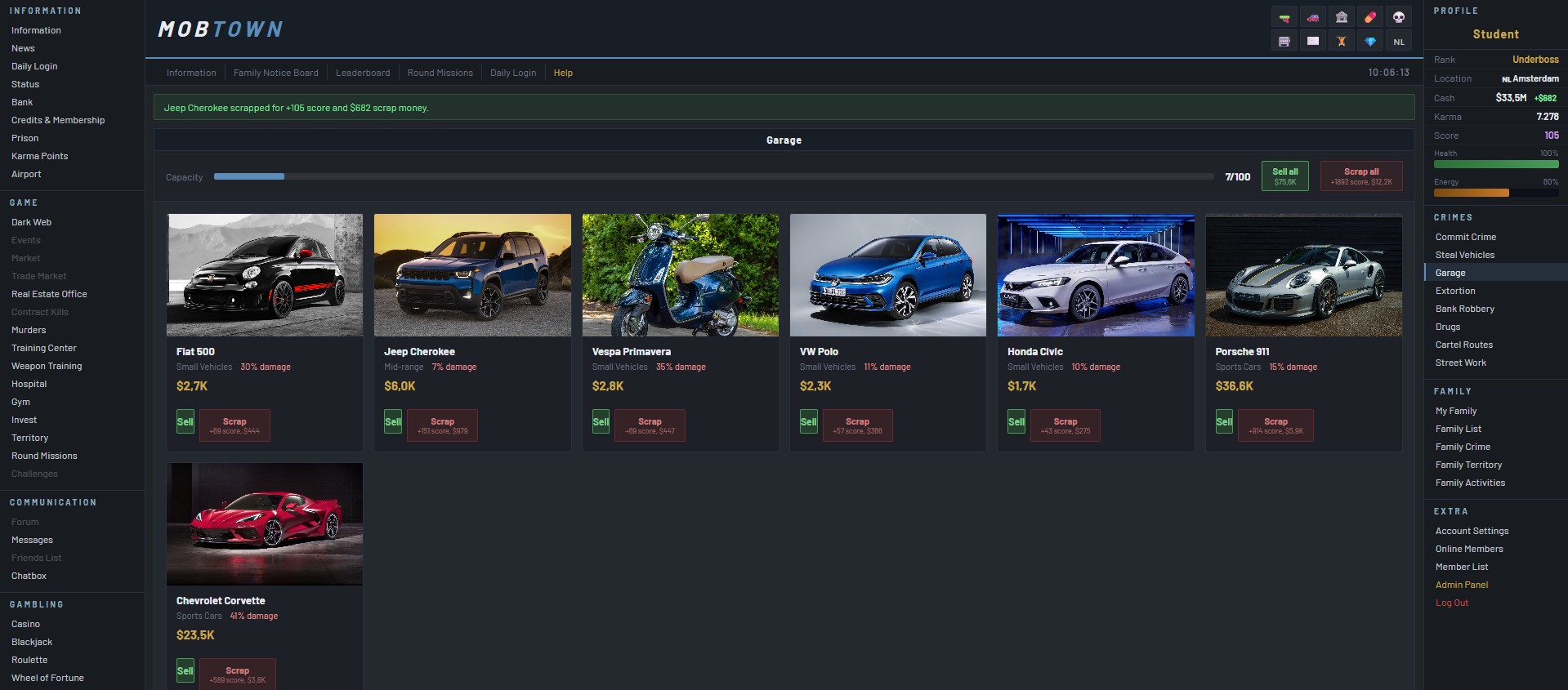The image size is (1568, 690).
Task: Open the water gun crime shortcut icon
Action: coord(1284,17)
